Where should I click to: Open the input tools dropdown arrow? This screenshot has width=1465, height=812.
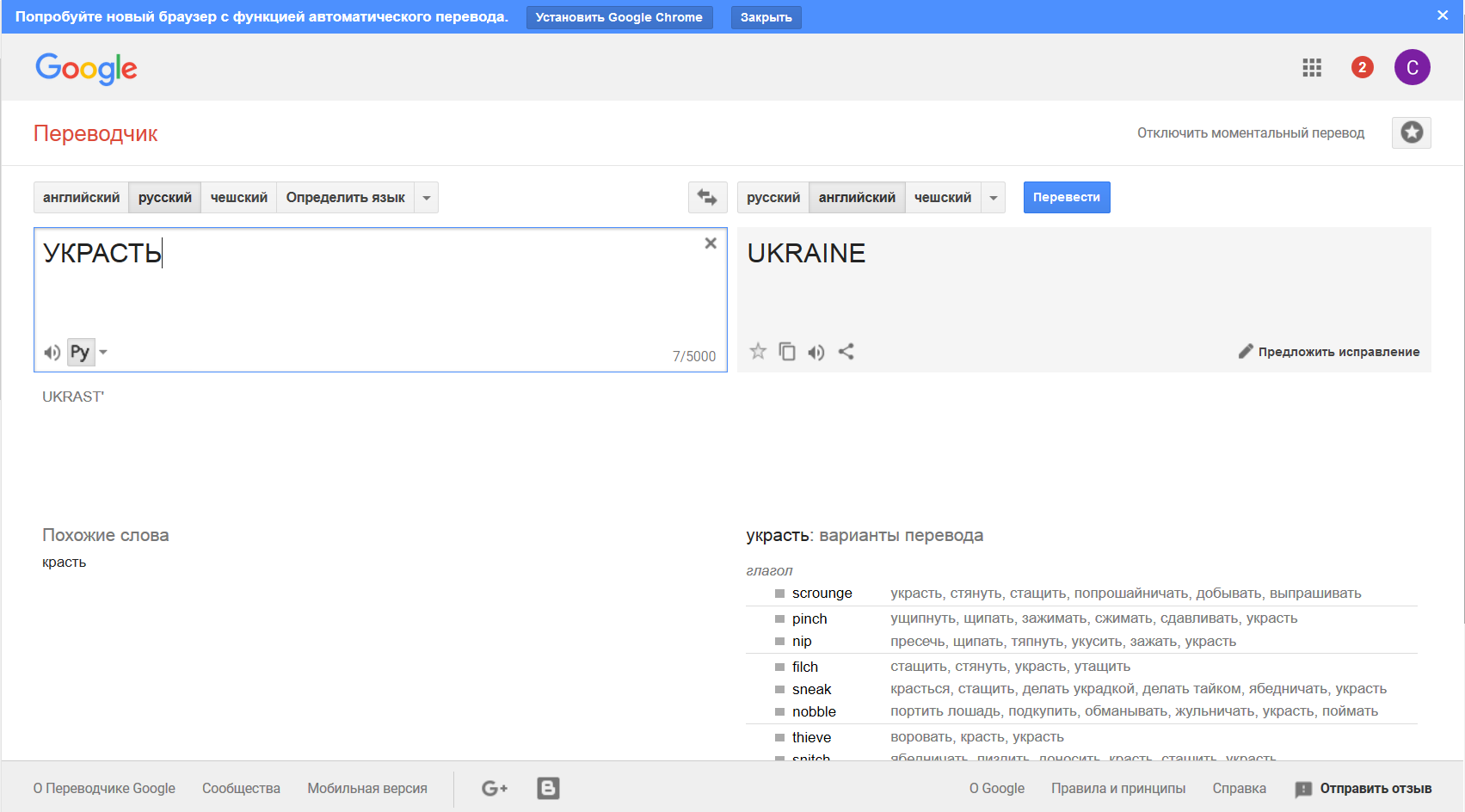[x=103, y=352]
